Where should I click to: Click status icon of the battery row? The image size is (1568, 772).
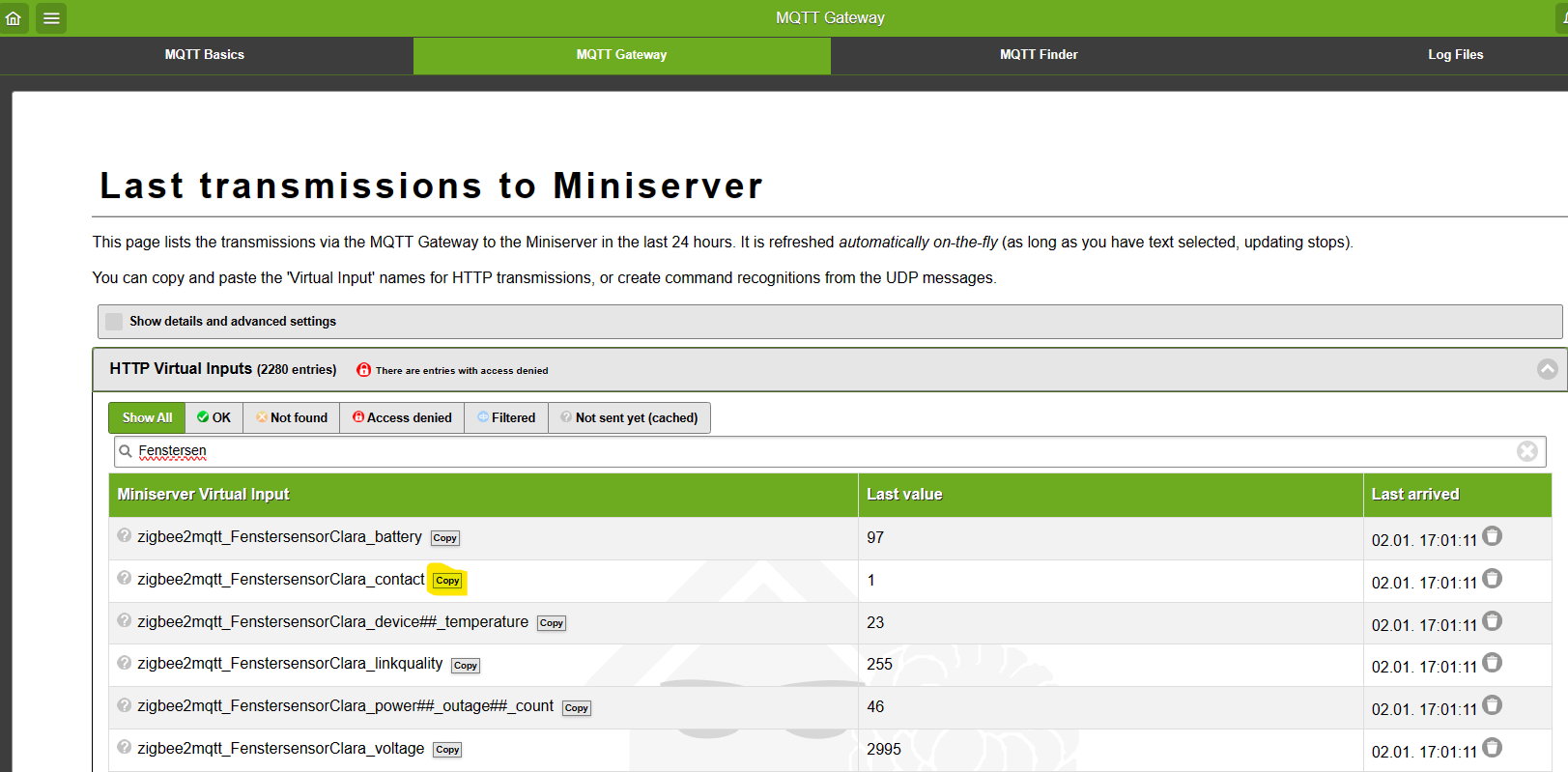(124, 535)
